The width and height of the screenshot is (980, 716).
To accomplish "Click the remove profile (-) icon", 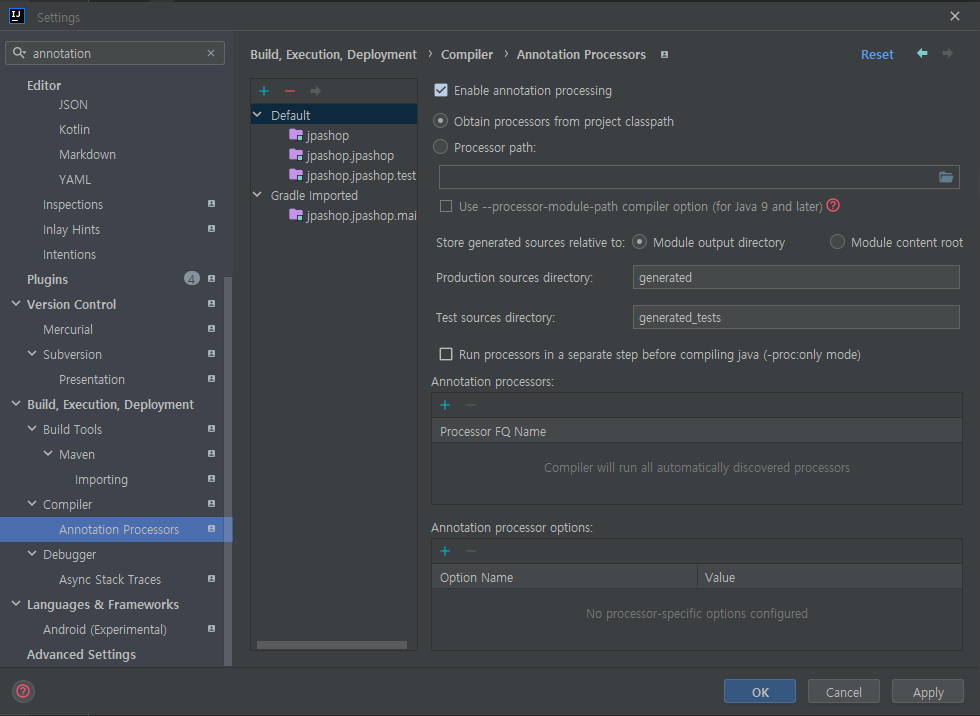I will (290, 90).
